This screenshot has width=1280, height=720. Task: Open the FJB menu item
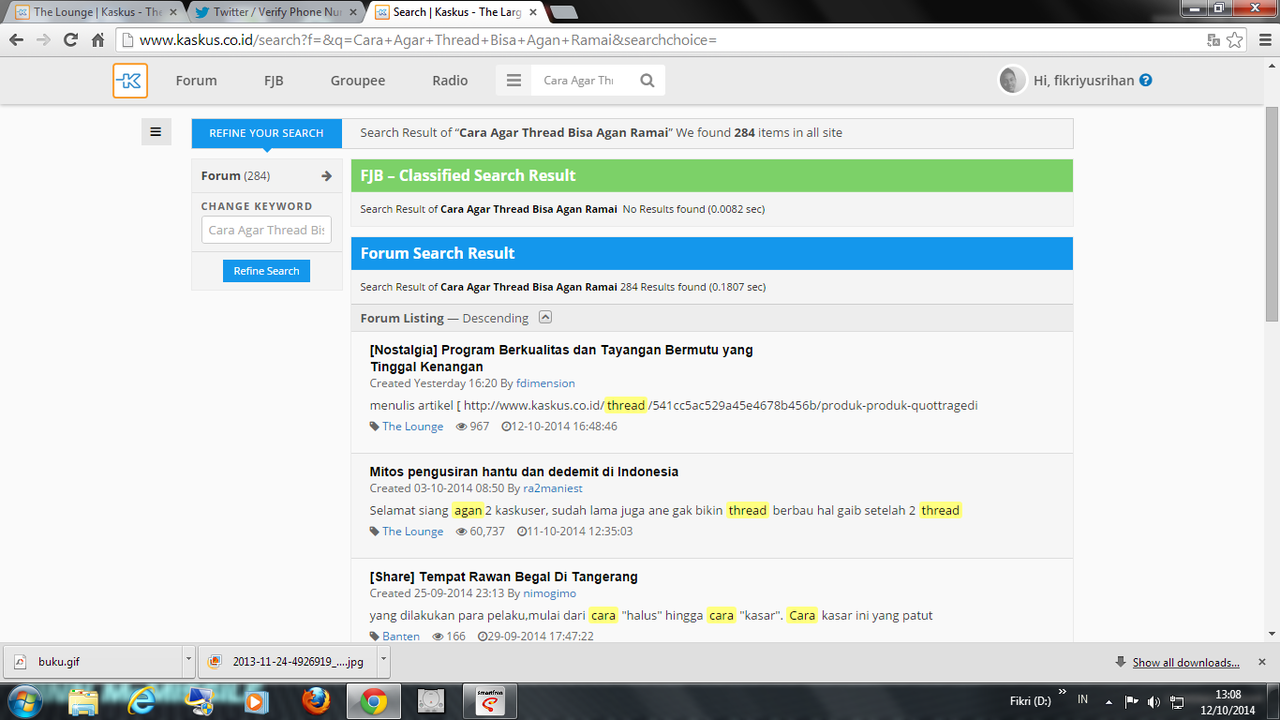pos(273,81)
